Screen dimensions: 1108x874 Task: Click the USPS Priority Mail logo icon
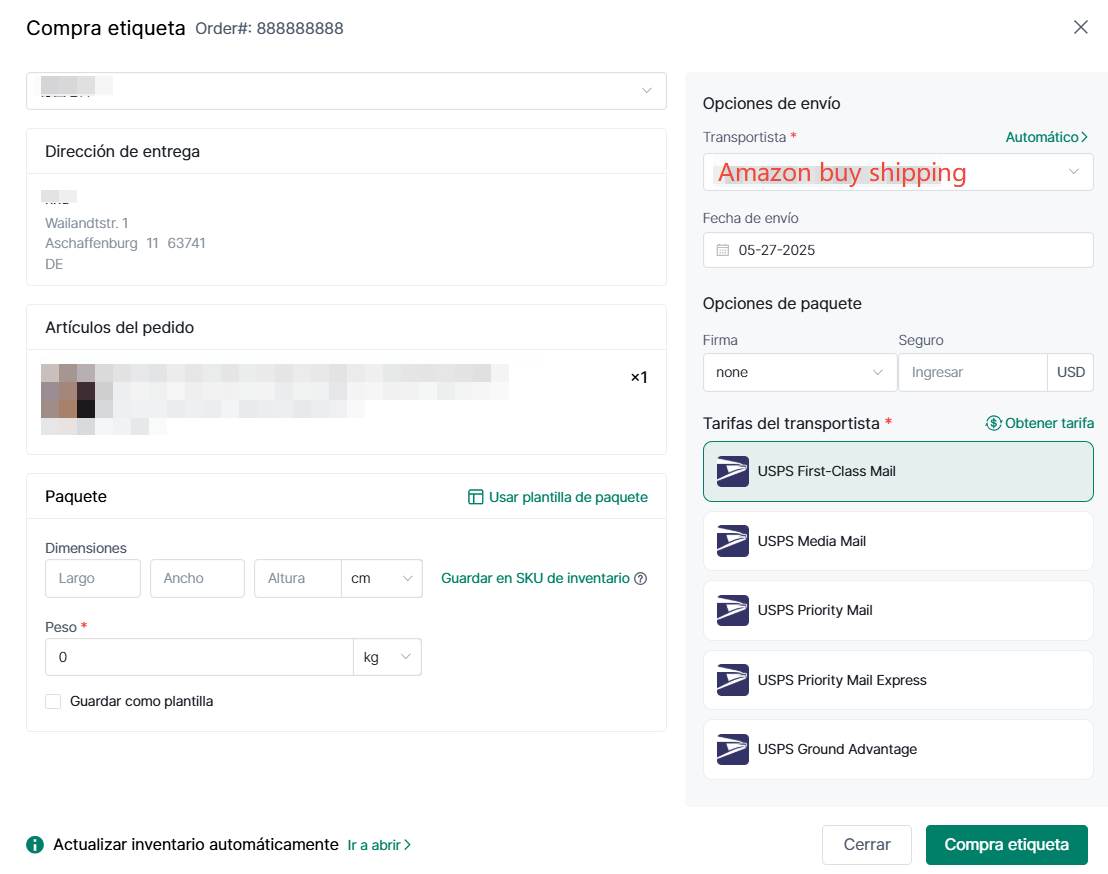click(x=733, y=610)
